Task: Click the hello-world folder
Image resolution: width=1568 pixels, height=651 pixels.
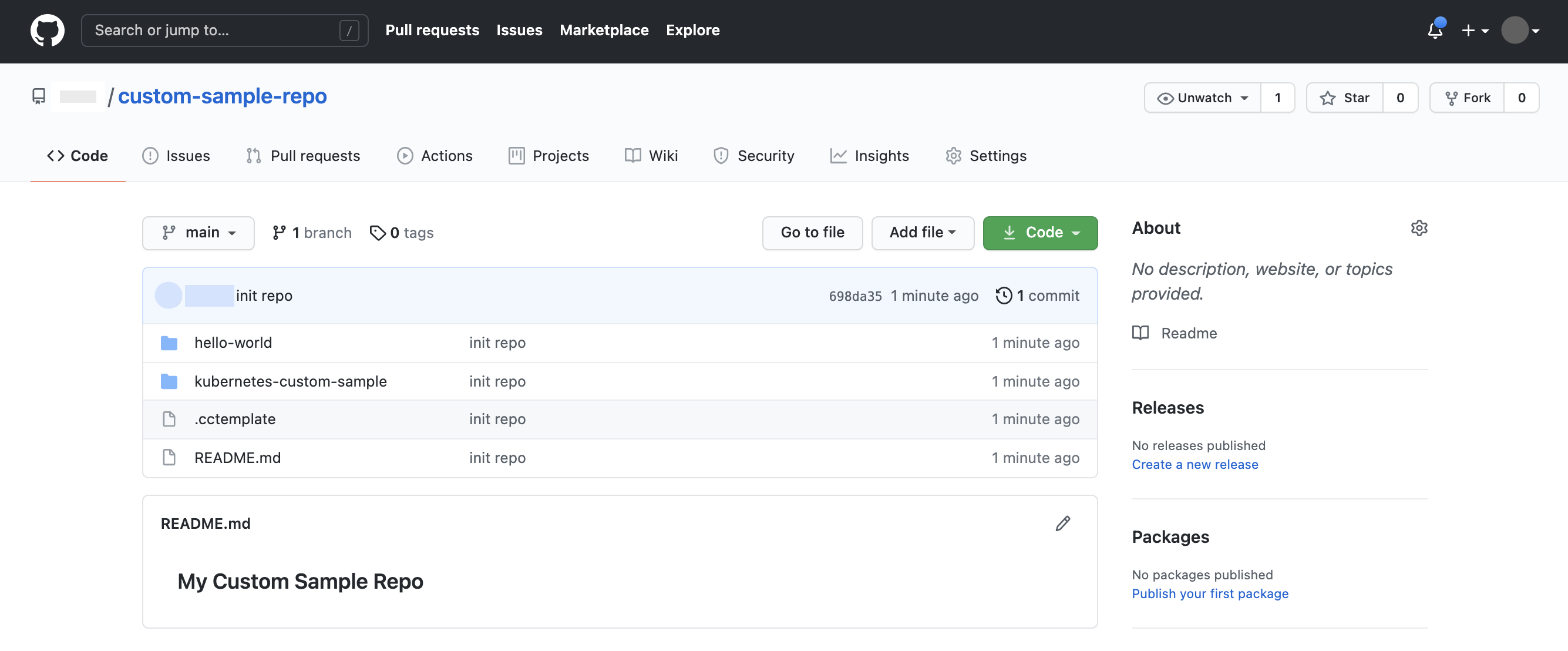Action: tap(232, 341)
